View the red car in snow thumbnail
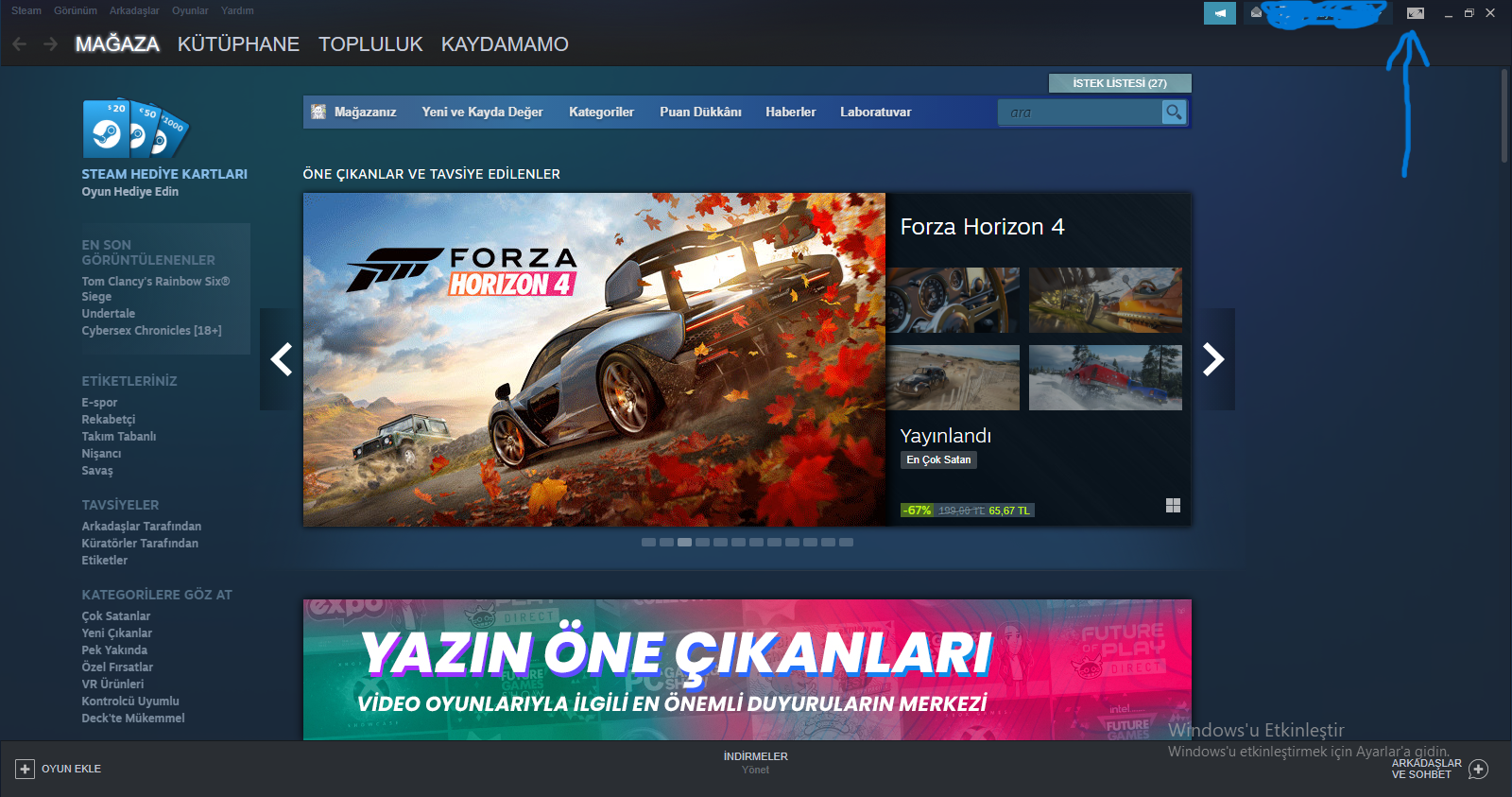The width and height of the screenshot is (1512, 797). [x=1106, y=377]
